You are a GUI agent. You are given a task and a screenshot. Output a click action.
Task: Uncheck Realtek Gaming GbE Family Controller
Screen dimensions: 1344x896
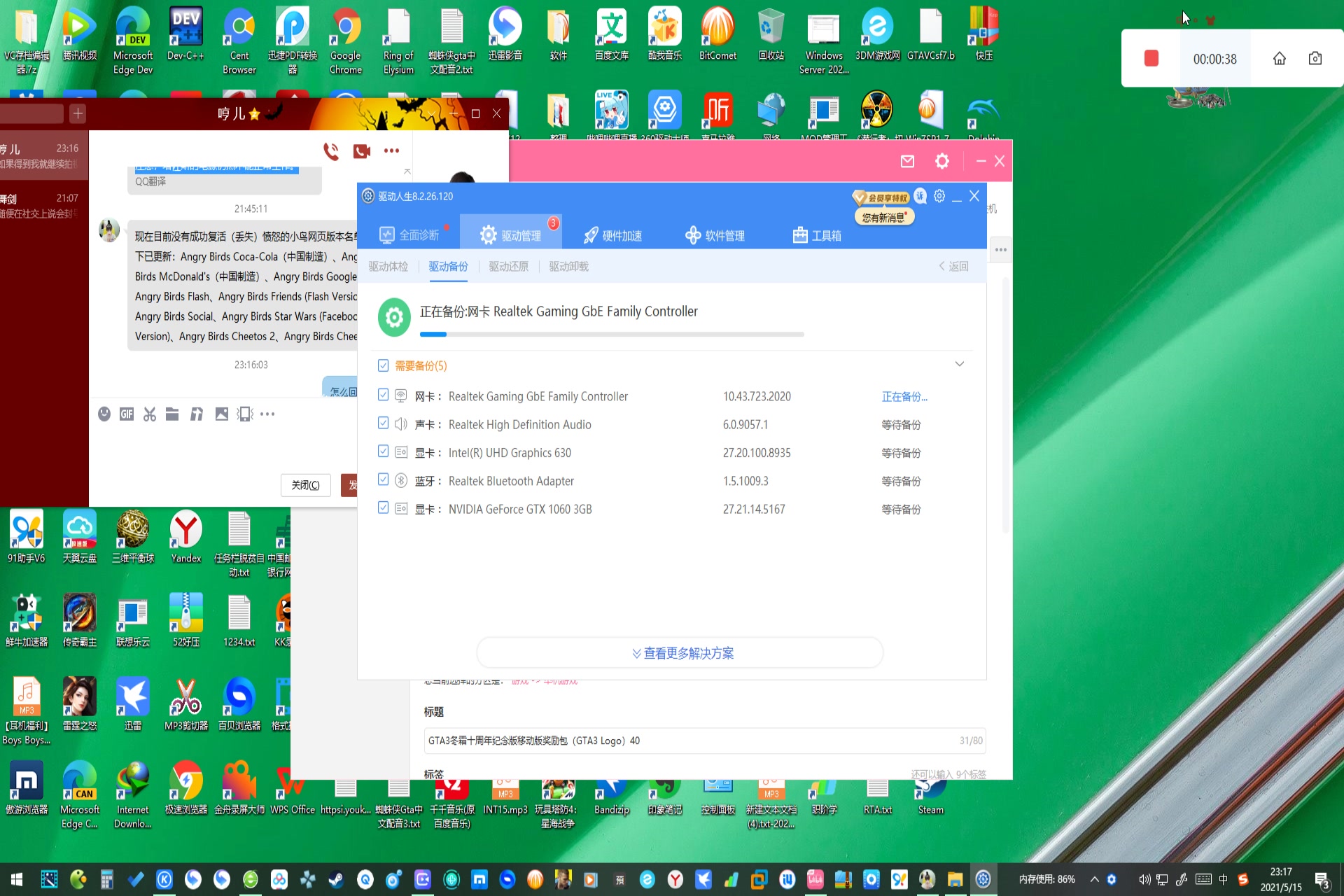[x=383, y=395]
